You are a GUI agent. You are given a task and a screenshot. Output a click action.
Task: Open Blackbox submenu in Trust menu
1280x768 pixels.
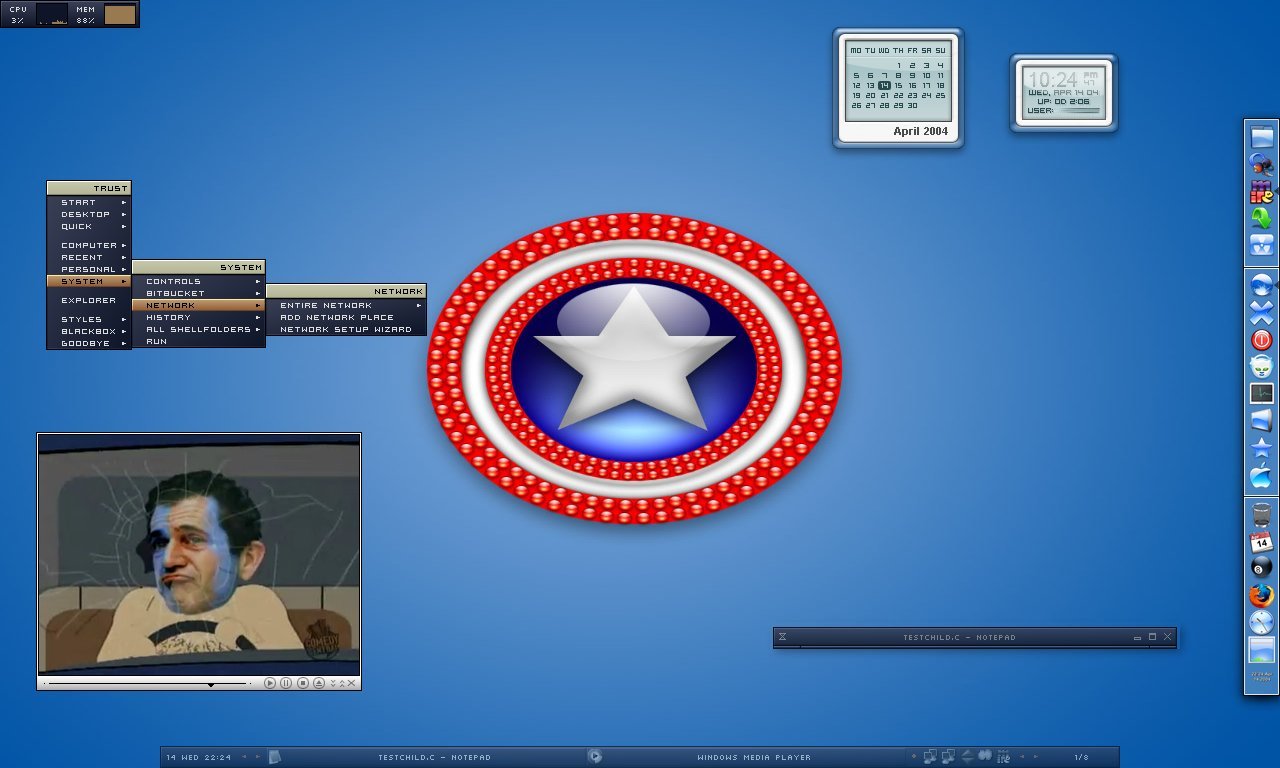[89, 331]
